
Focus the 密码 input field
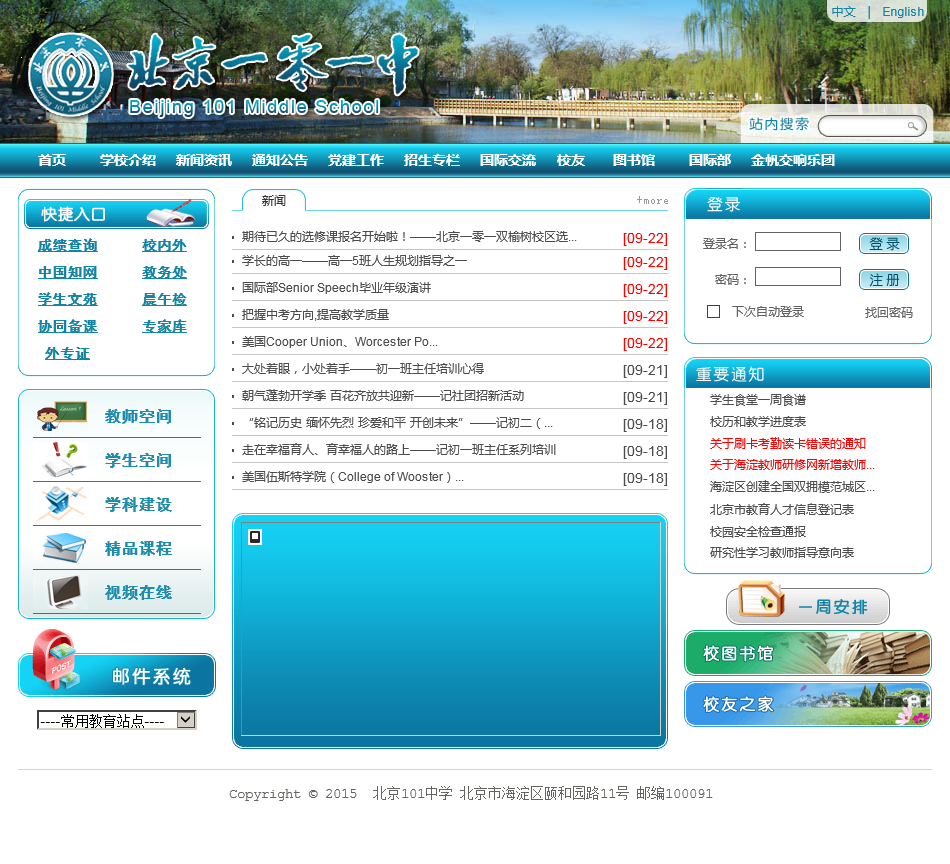pyautogui.click(x=797, y=276)
